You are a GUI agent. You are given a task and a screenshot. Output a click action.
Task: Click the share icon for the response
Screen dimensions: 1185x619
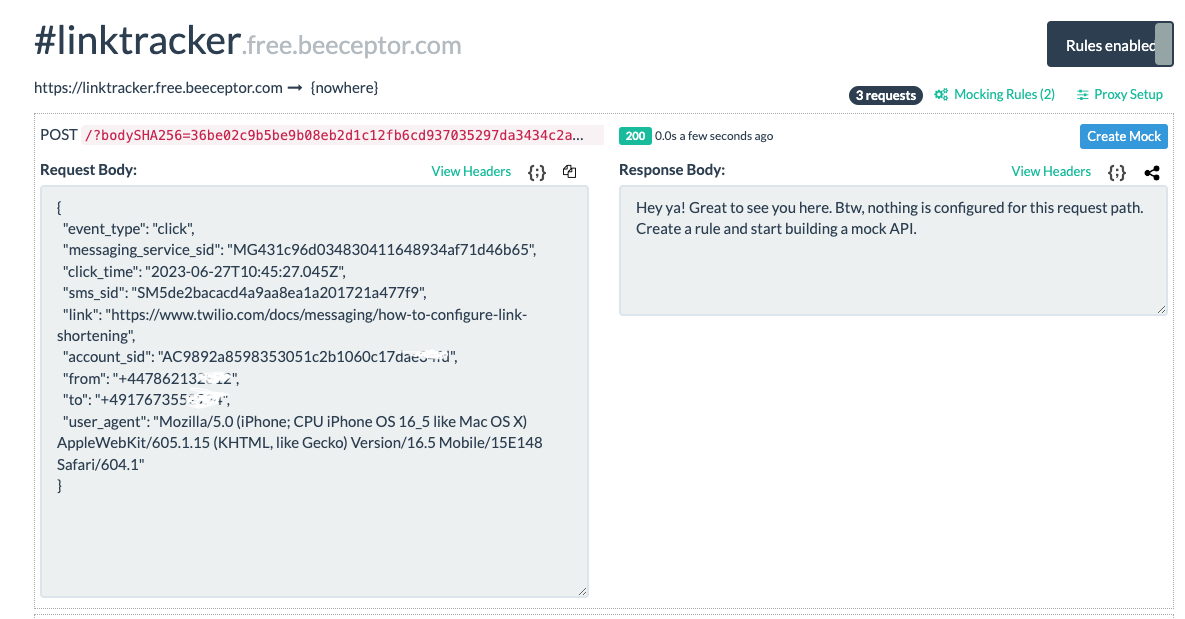tap(1152, 172)
